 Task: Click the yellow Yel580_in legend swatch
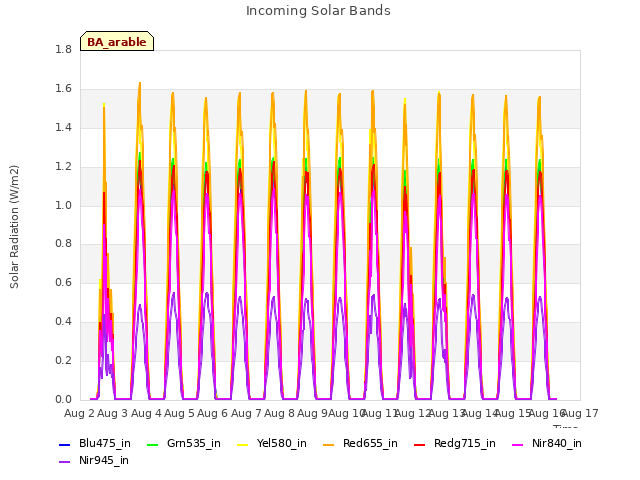(x=242, y=444)
